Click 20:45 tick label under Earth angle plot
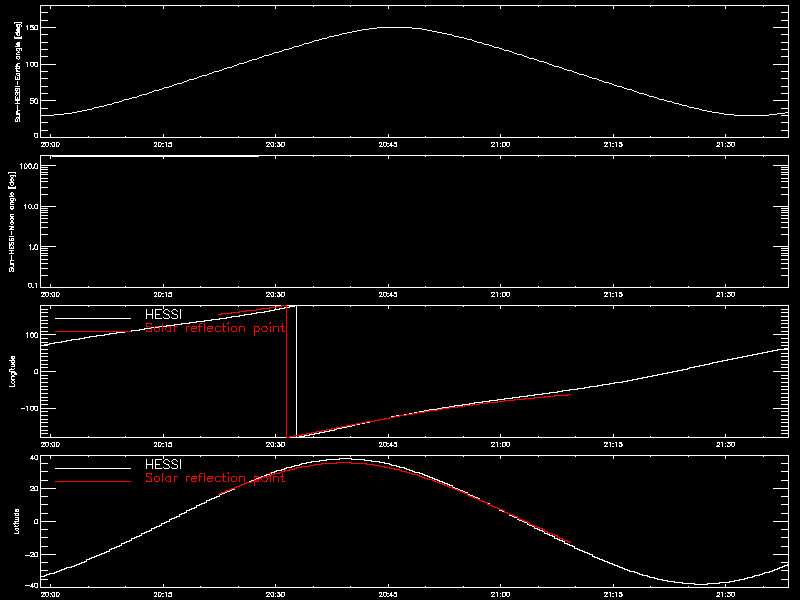 point(388,144)
